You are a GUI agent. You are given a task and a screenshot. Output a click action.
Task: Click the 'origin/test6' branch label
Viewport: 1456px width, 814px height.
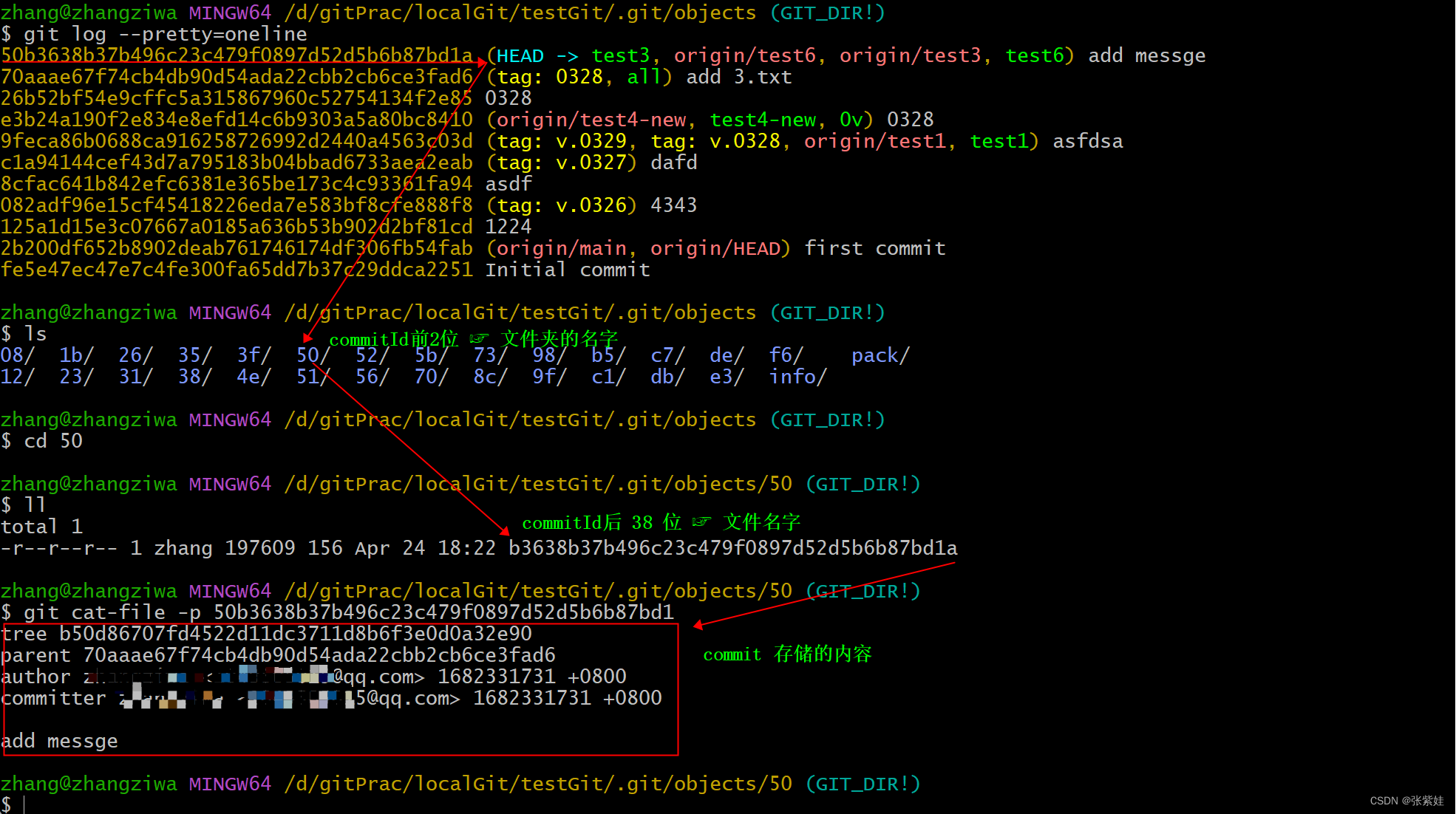744,55
